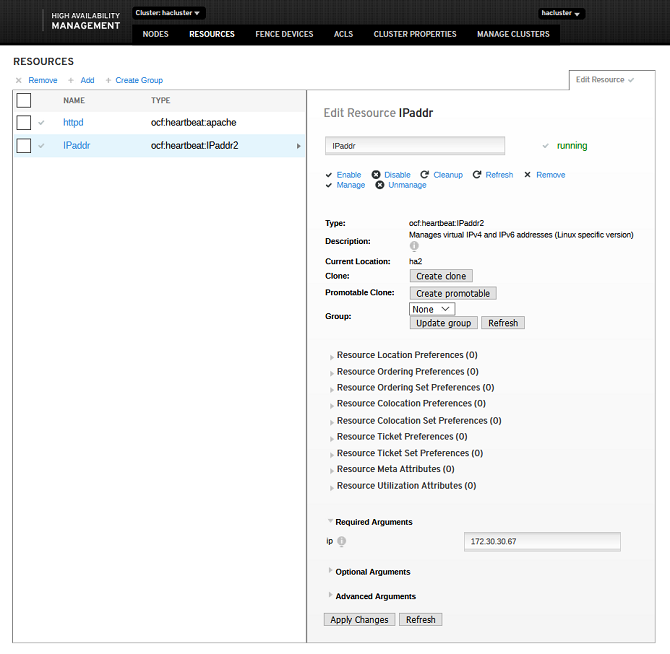Click the ip address input field
The width and height of the screenshot is (670, 654).
point(542,541)
